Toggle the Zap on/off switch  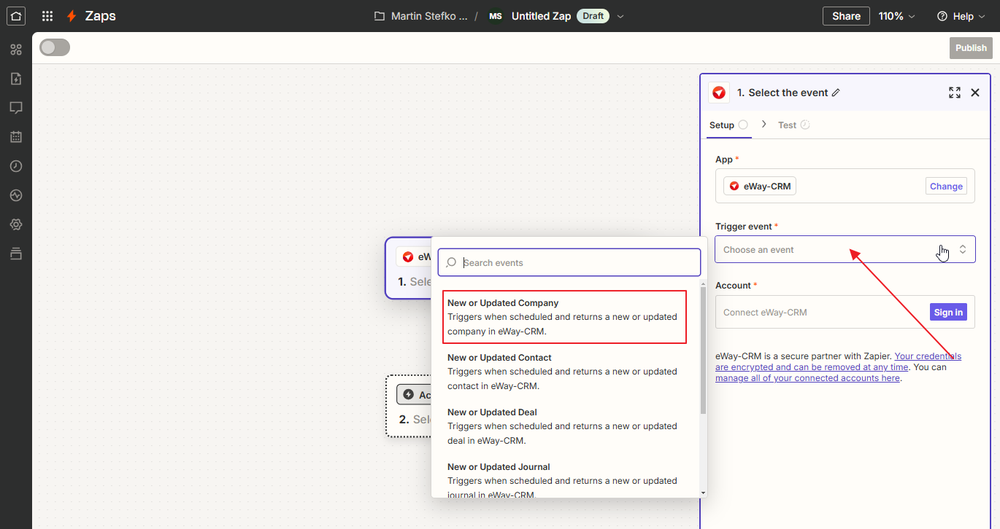click(54, 47)
